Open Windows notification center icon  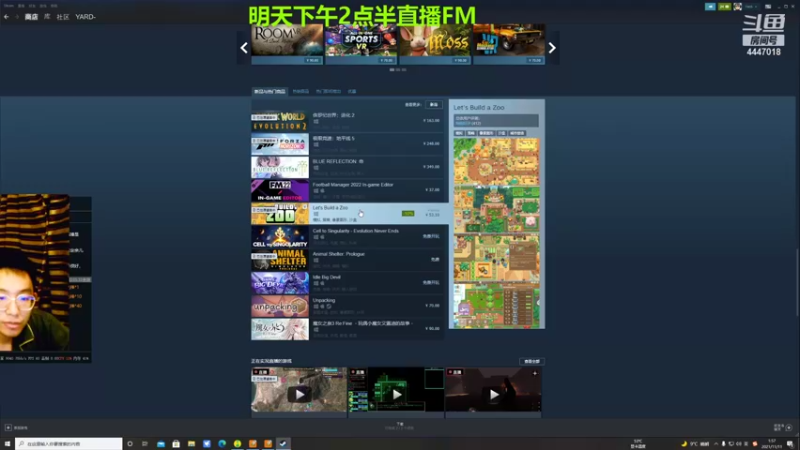pyautogui.click(x=790, y=444)
